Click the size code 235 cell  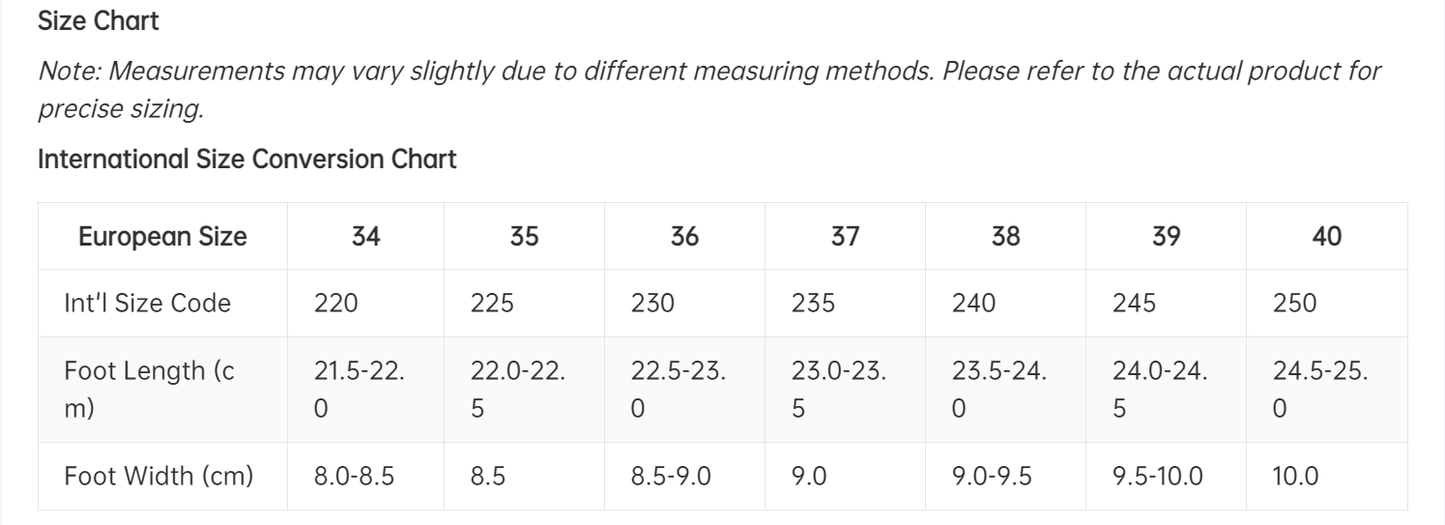(x=813, y=303)
